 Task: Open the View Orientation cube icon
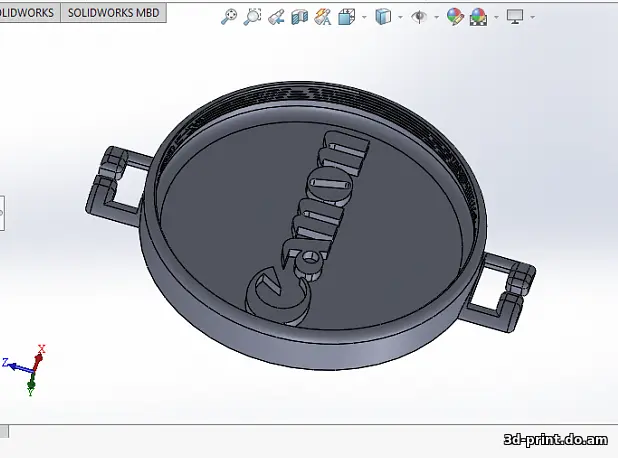[347, 17]
